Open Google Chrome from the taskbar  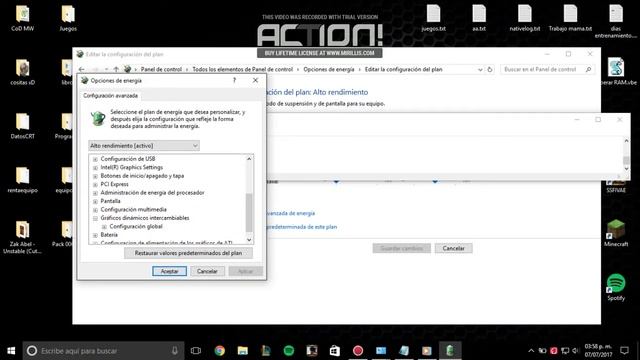pyautogui.click(x=220, y=351)
